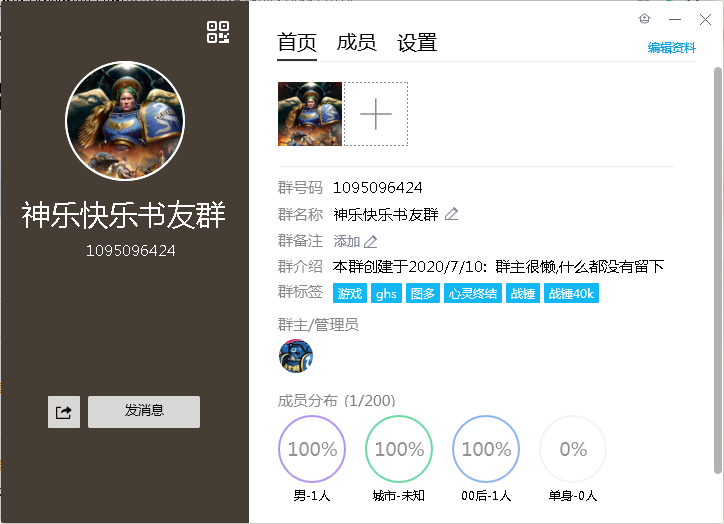Add a new group album photo
The width and height of the screenshot is (724, 524).
(x=376, y=114)
